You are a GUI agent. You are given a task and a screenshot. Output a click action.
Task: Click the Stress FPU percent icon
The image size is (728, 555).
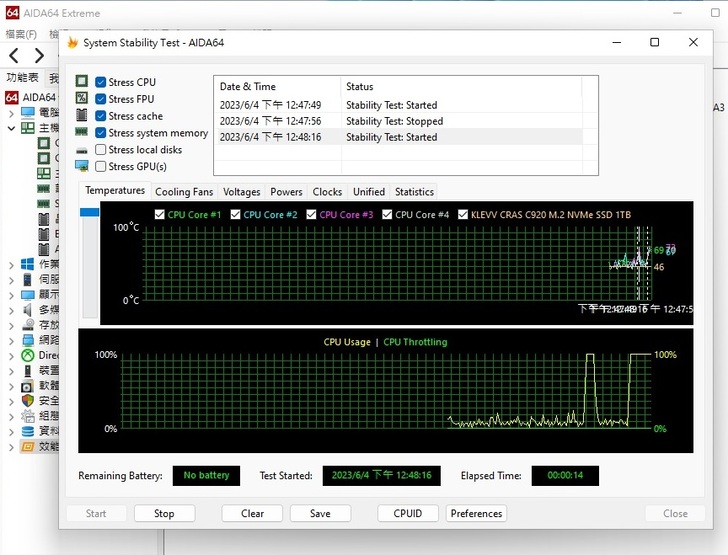click(82, 99)
